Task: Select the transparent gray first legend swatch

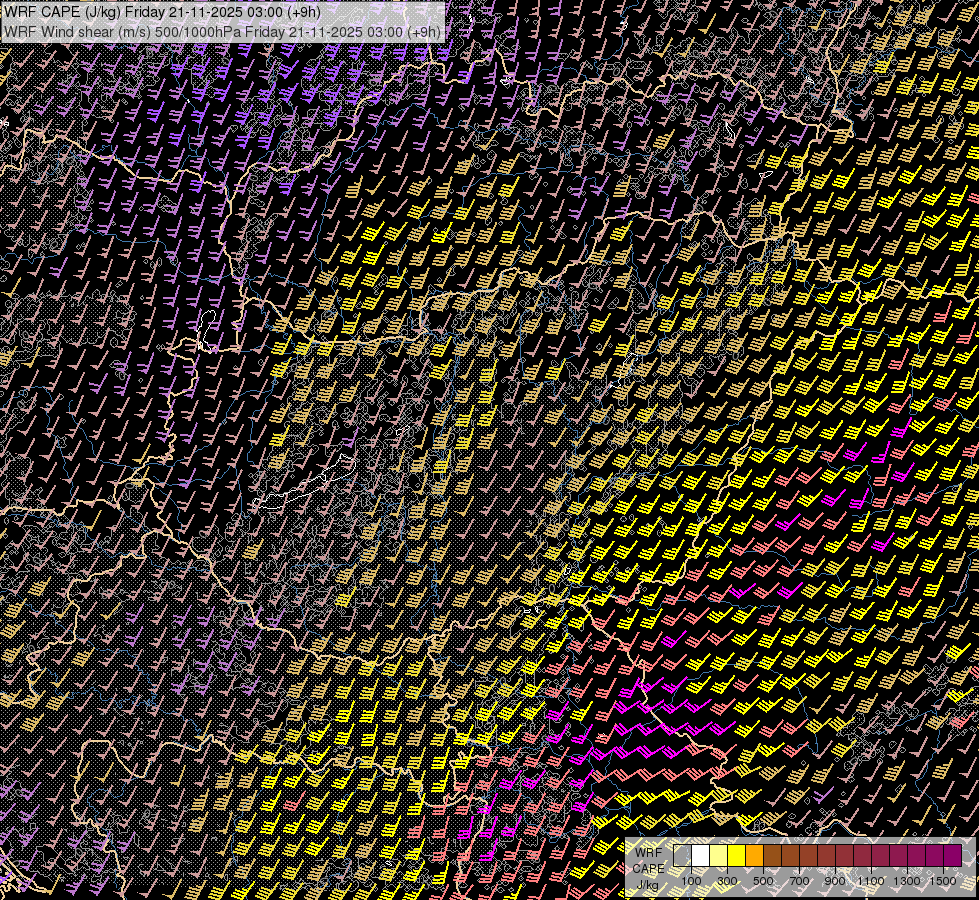Action: 682,856
